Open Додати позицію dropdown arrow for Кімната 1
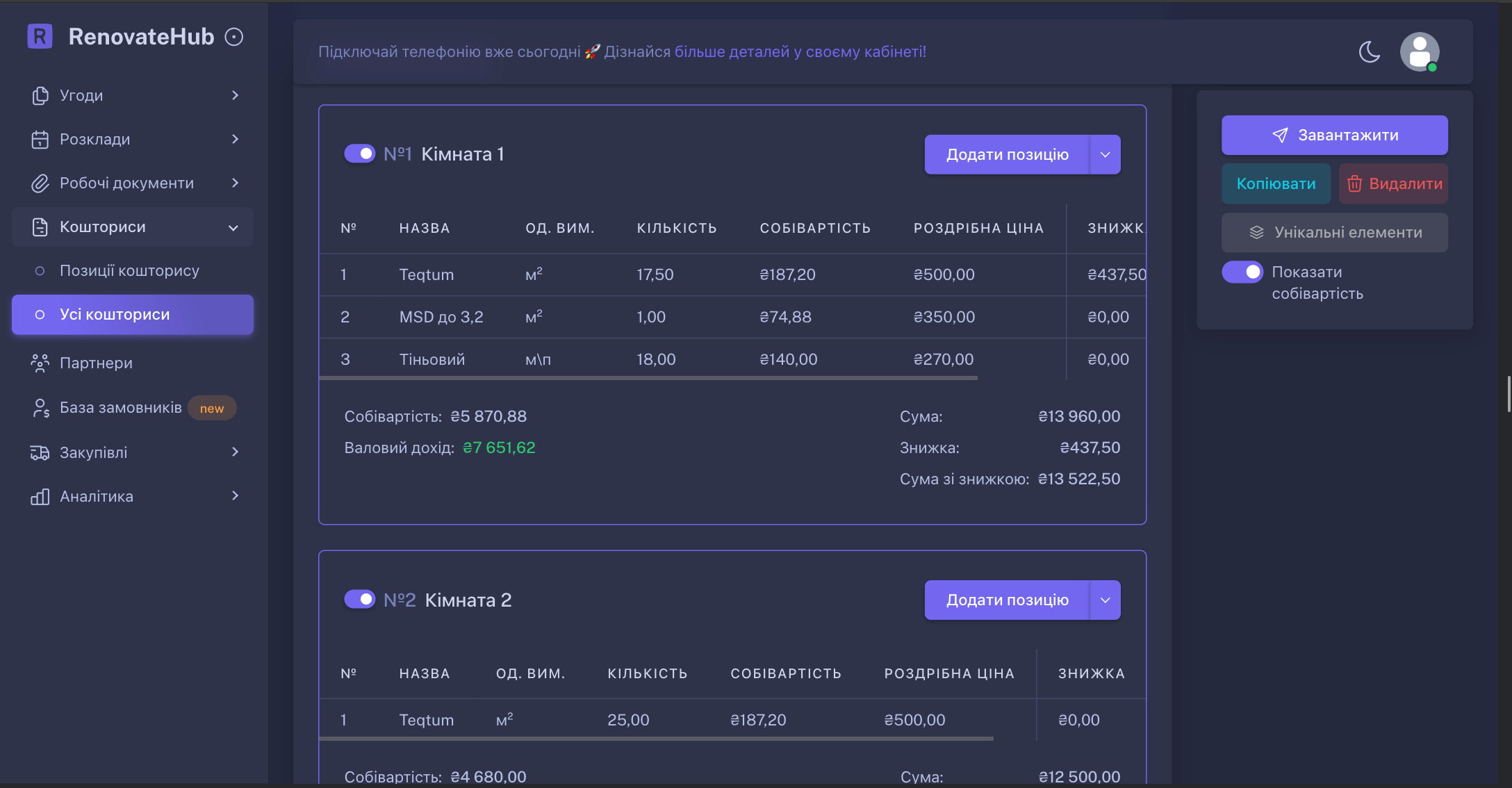Viewport: 1512px width, 788px height. 1105,154
